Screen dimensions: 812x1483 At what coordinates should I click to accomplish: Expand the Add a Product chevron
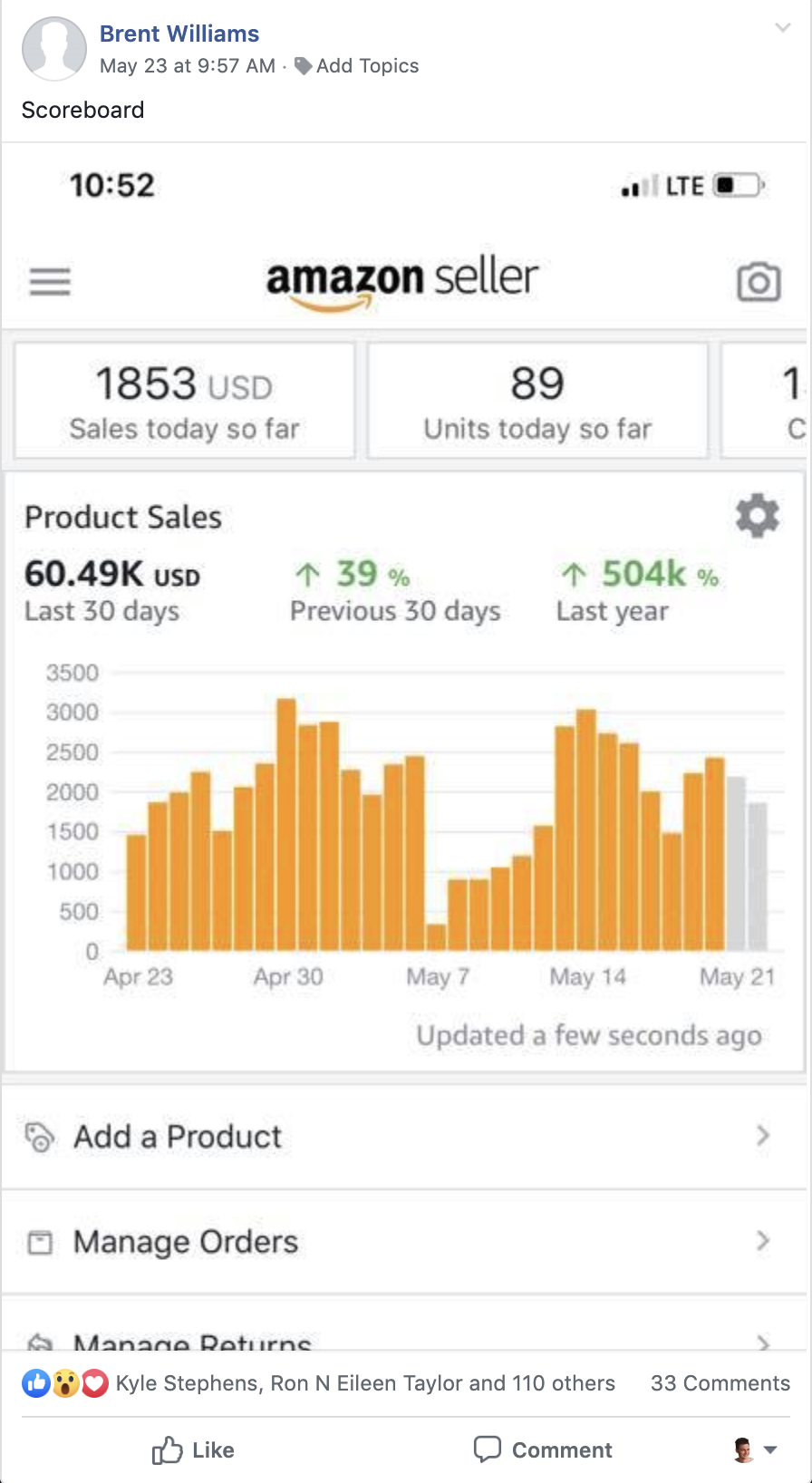(763, 1136)
